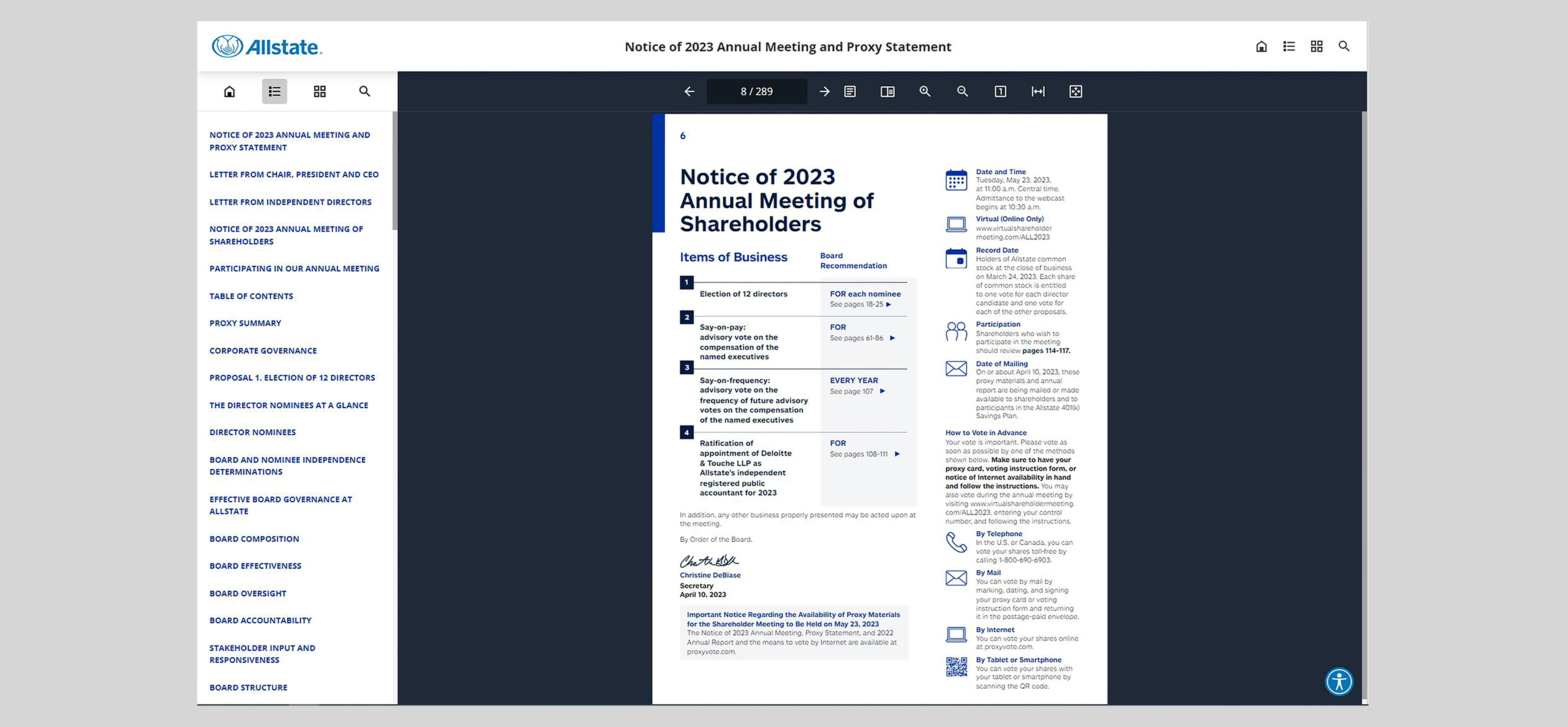
Task: Click the fit page icon
Action: coord(1000,91)
